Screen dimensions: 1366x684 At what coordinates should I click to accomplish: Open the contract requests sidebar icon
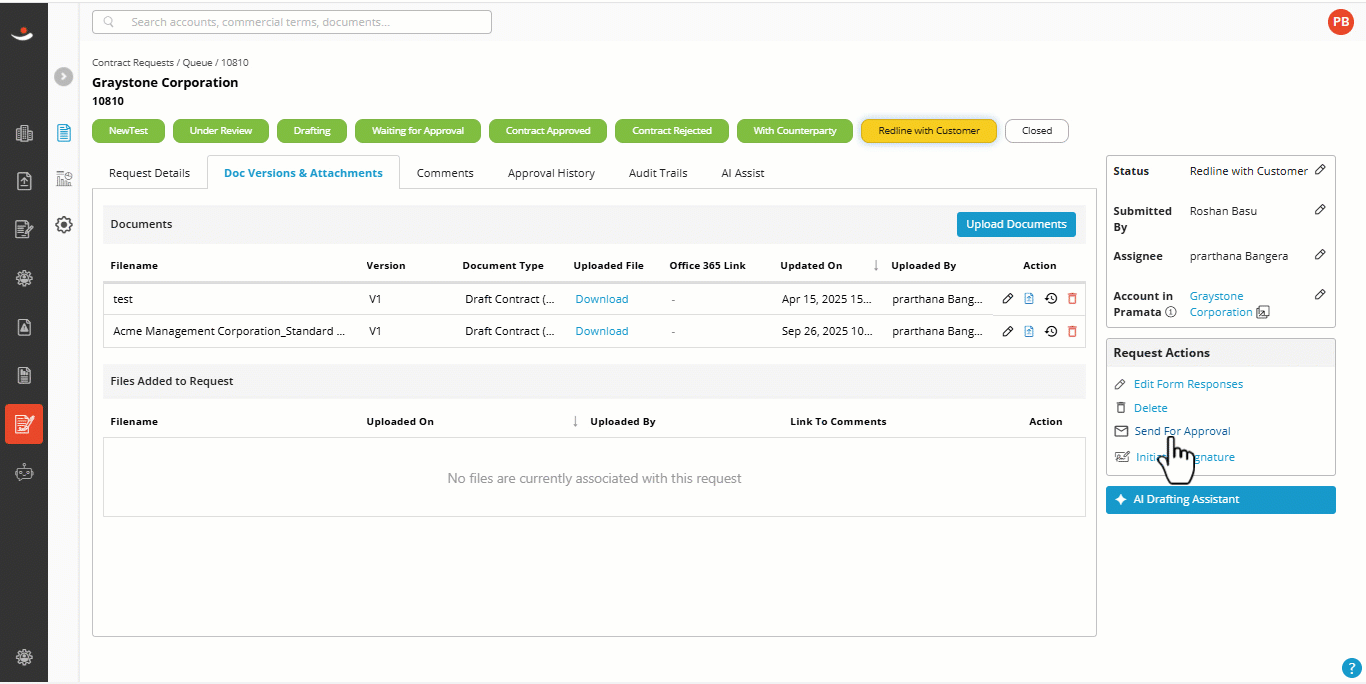pos(24,424)
